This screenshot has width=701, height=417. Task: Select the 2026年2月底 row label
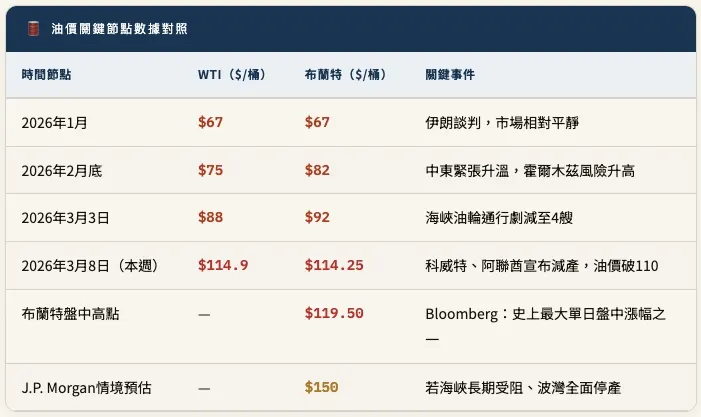click(61, 171)
